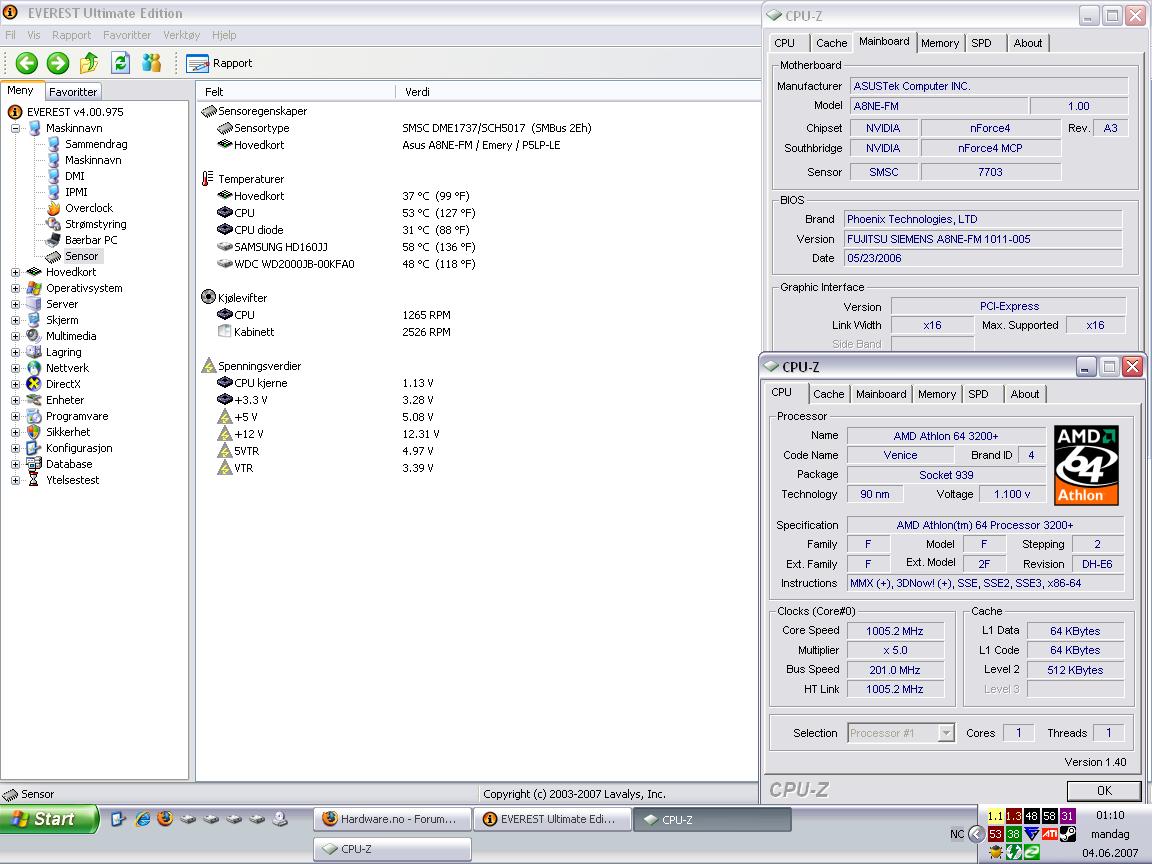1152x864 pixels.
Task: Collapse the Maskinnavn tree branch
Action: point(15,128)
